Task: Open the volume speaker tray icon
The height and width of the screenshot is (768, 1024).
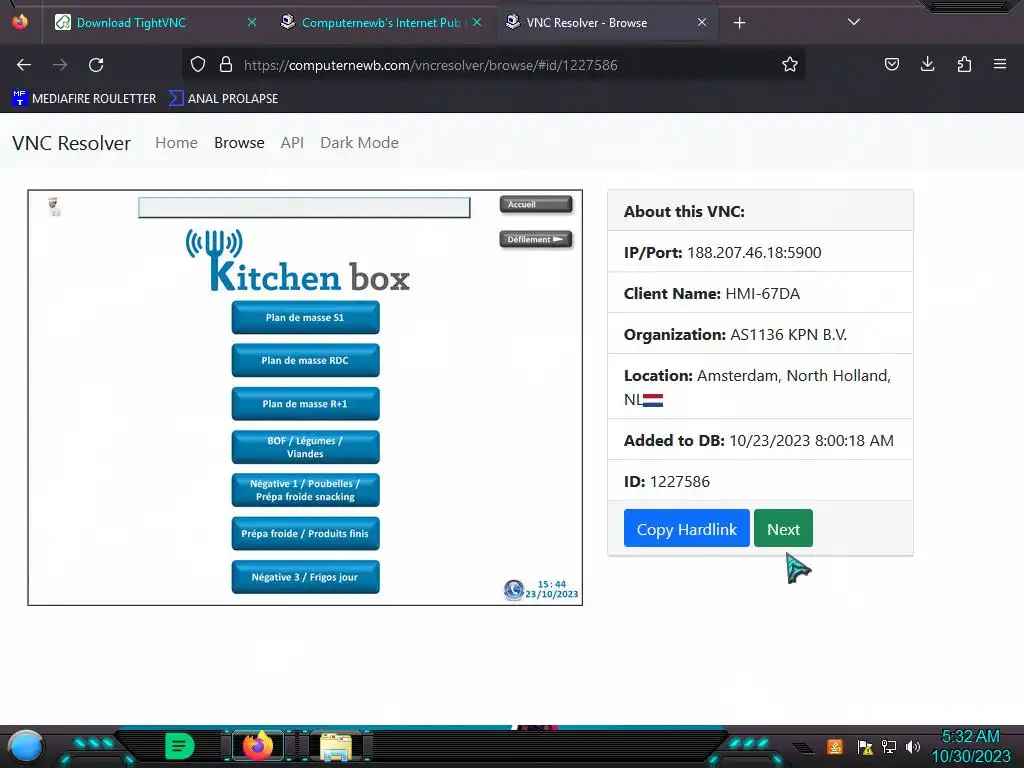Action: point(913,746)
